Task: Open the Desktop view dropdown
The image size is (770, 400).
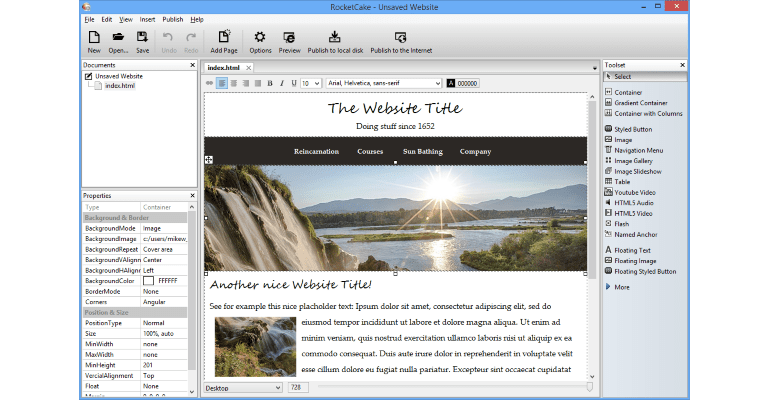Action: [243, 387]
